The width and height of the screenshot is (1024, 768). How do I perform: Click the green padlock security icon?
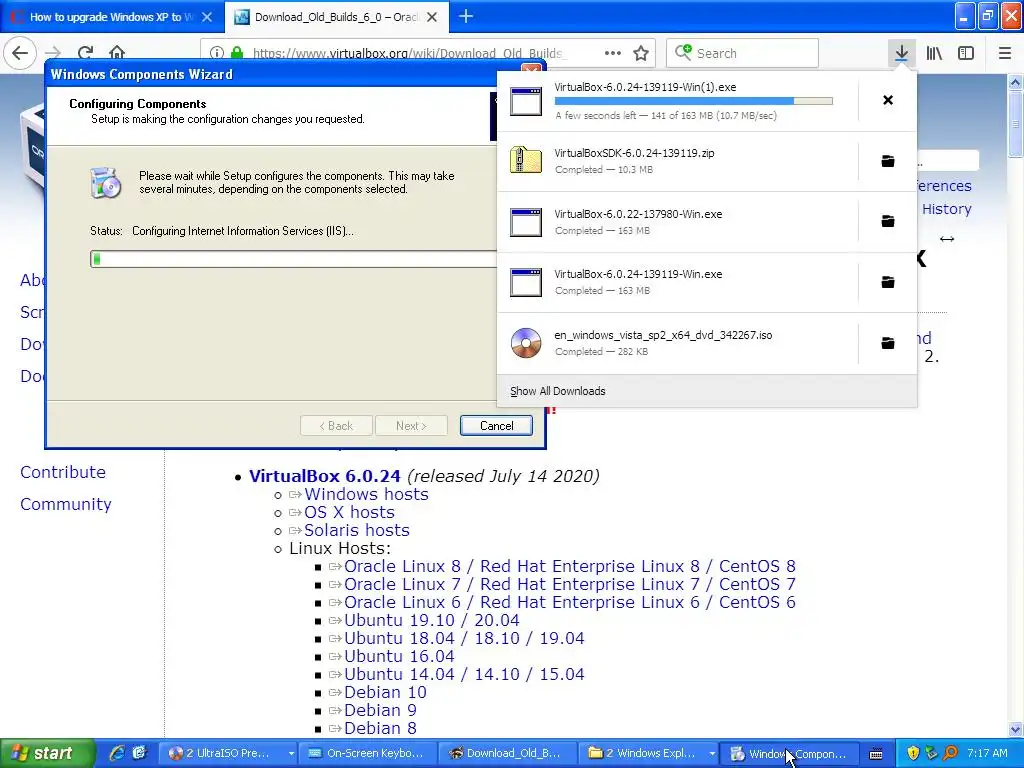tap(237, 53)
